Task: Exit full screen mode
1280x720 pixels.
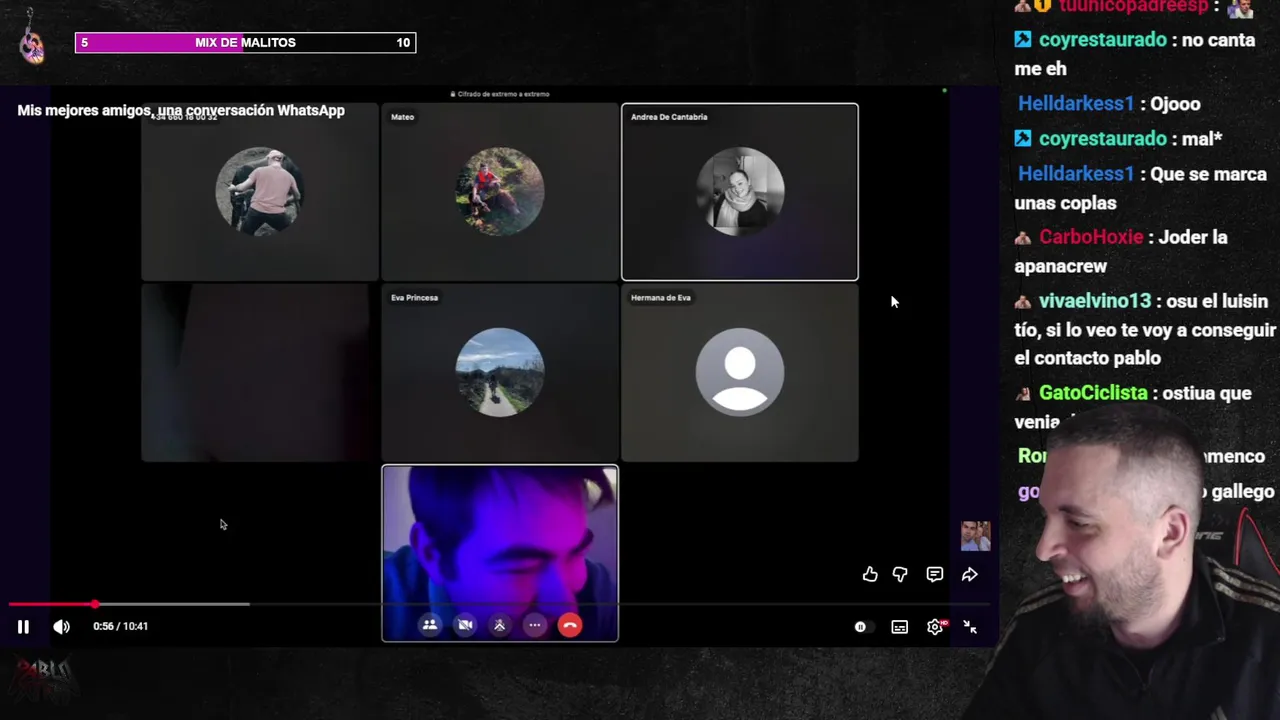Action: (x=970, y=627)
